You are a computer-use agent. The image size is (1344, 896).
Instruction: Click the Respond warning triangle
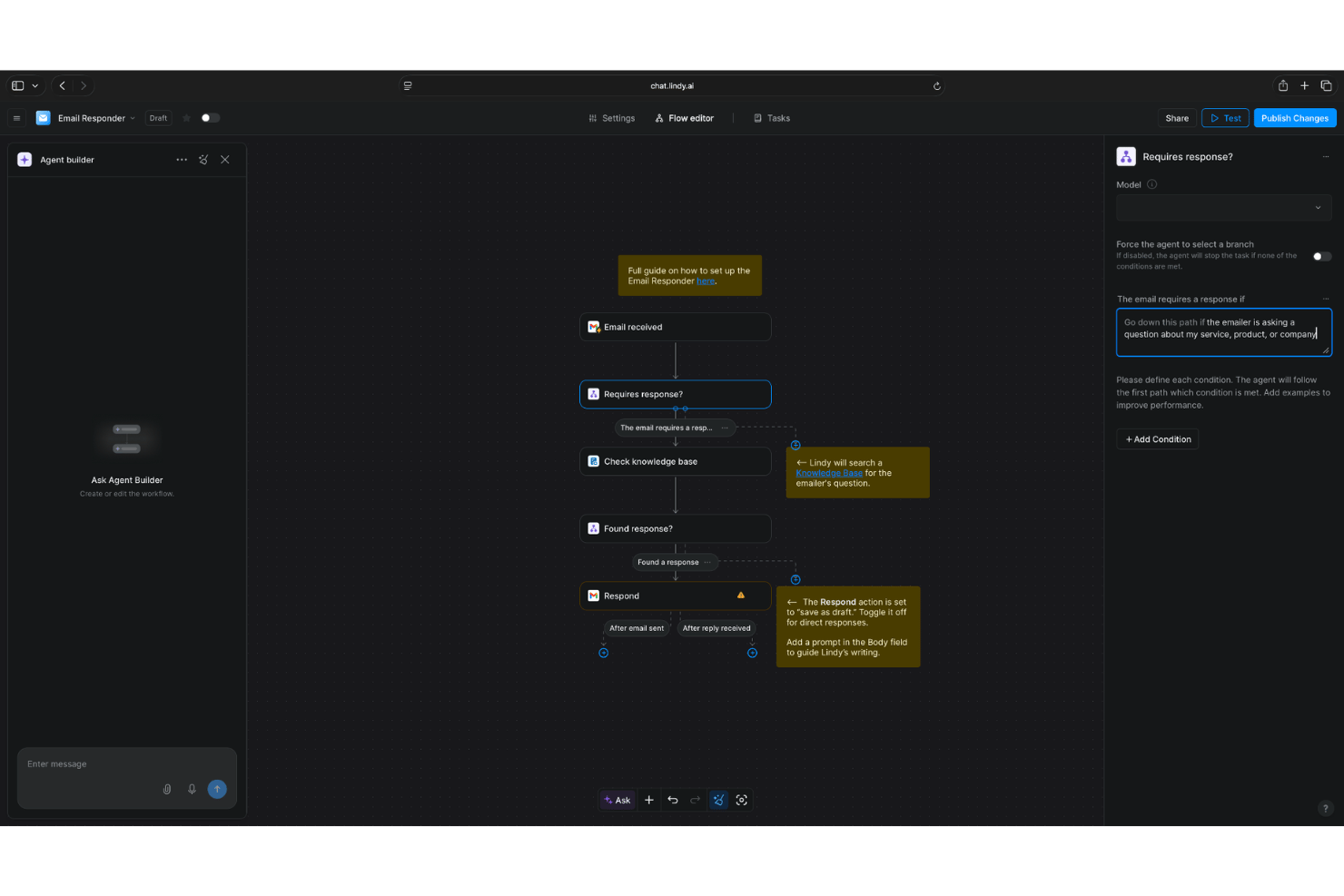click(x=741, y=596)
